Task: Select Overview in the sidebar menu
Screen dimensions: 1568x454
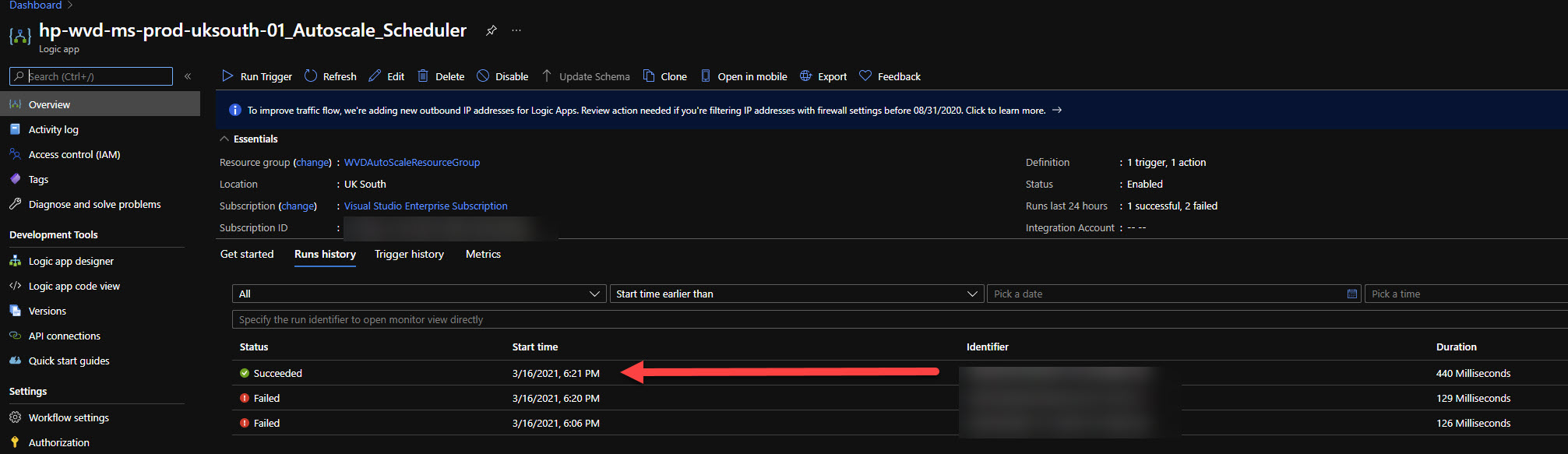Action: pyautogui.click(x=100, y=104)
